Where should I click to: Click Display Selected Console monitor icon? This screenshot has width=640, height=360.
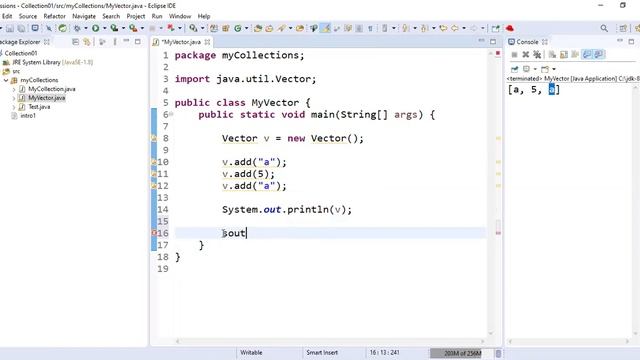pos(527,69)
